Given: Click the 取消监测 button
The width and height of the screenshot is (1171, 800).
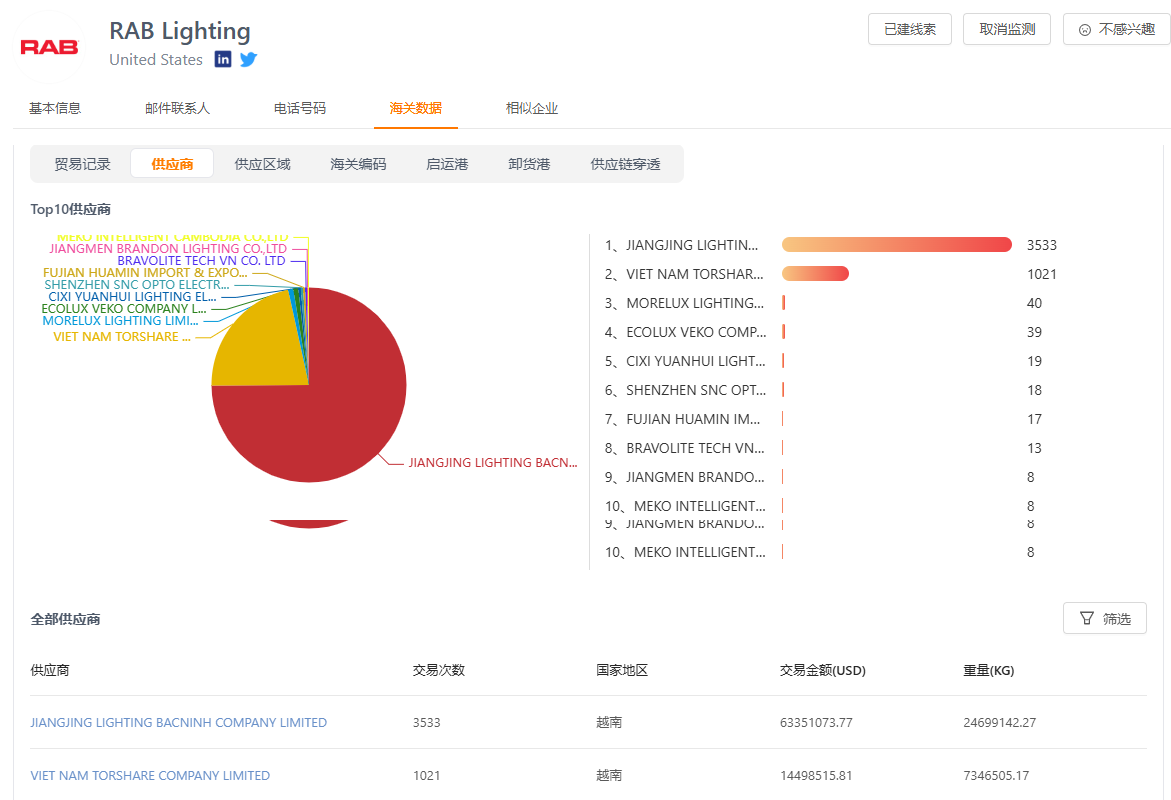Looking at the screenshot, I should click(x=1007, y=29).
